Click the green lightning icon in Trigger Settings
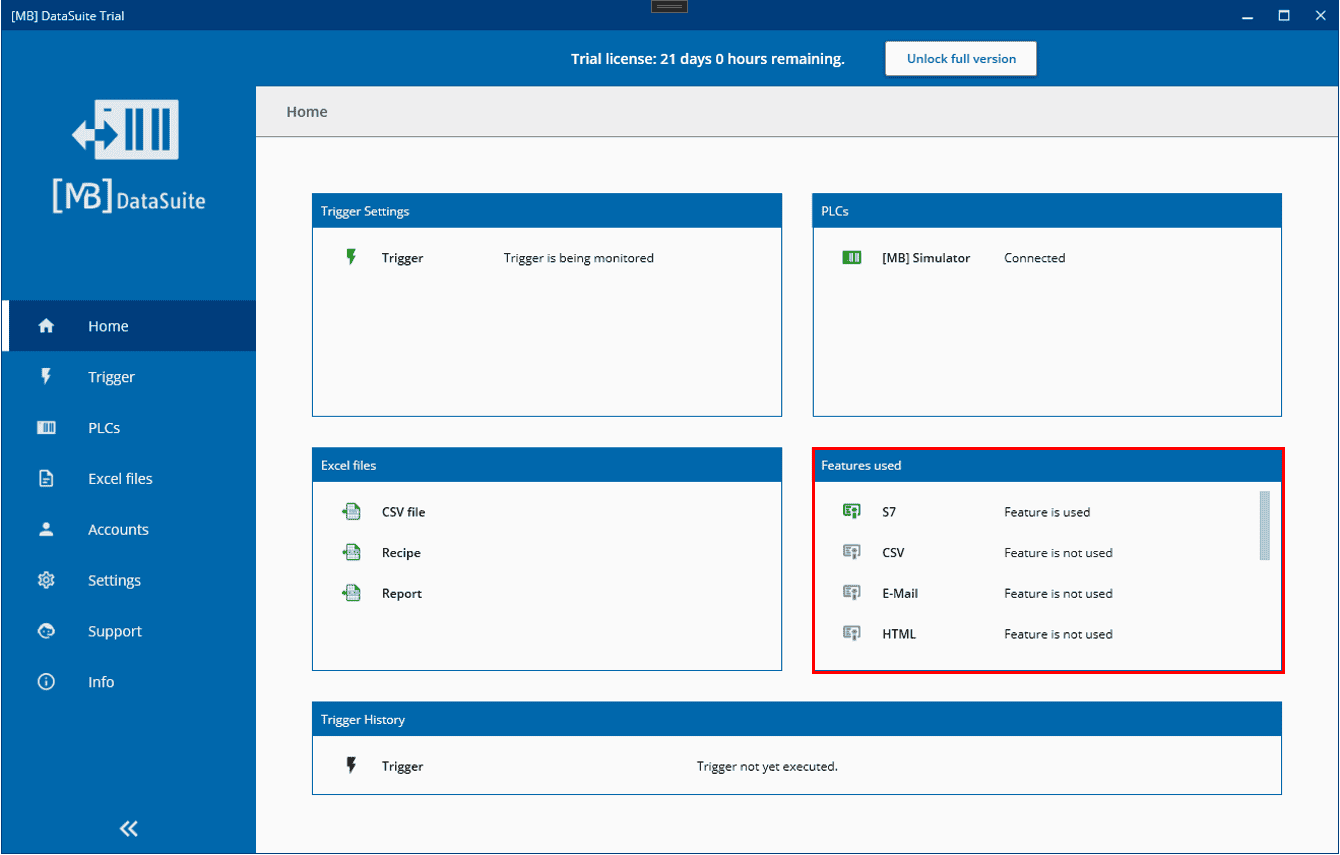Screen dimensions: 1340x855 (x=351, y=257)
